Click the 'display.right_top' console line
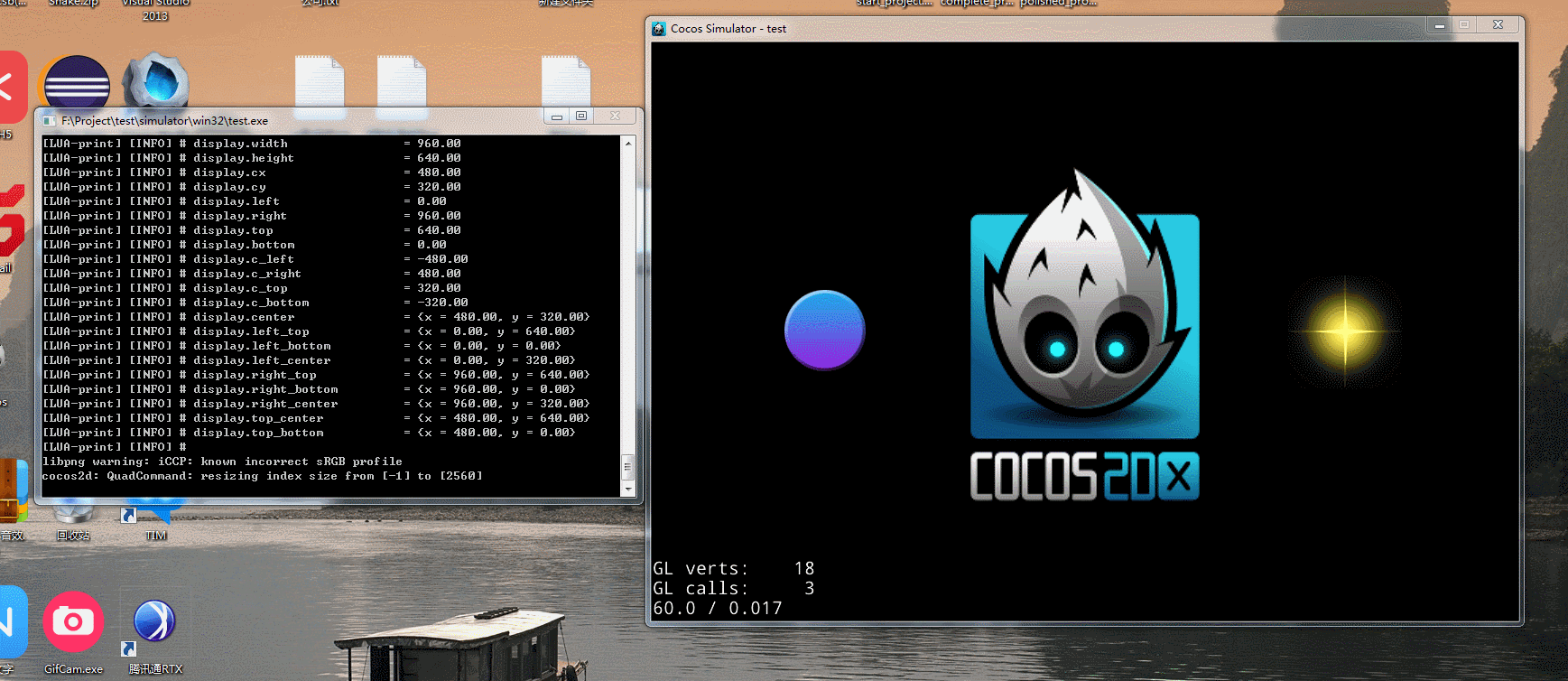 tap(316, 375)
